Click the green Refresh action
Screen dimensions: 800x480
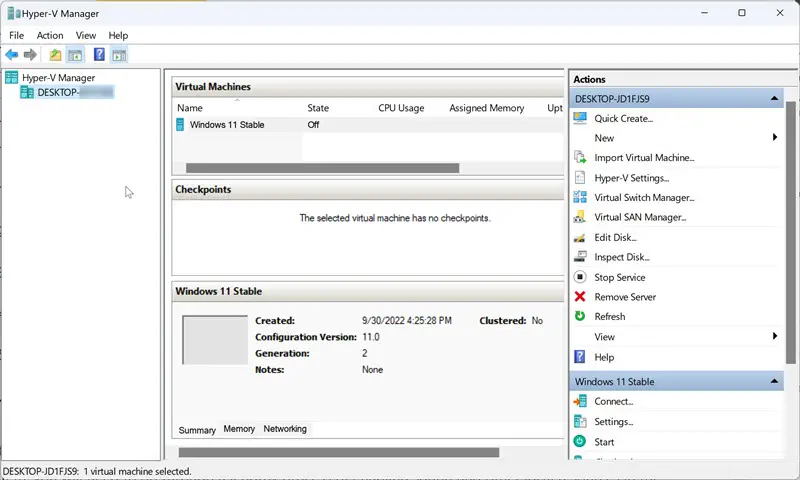tap(609, 317)
